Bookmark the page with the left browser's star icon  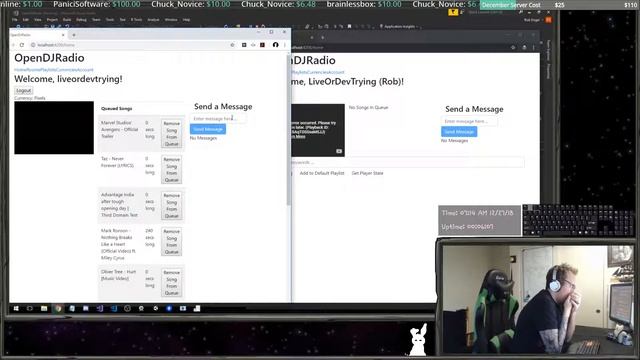232,45
